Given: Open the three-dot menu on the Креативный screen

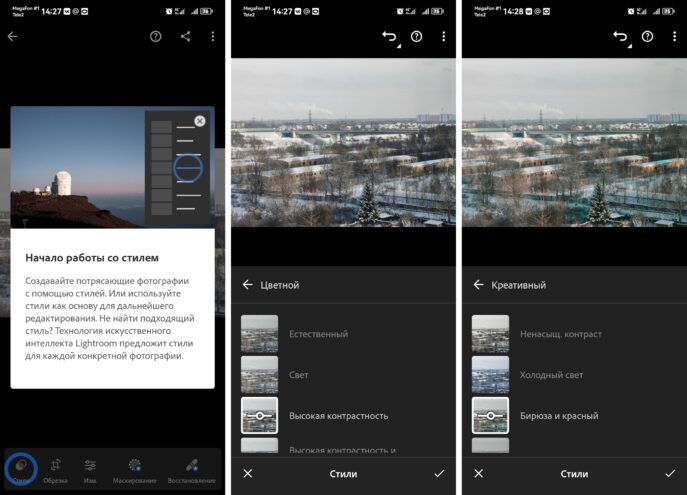Looking at the screenshot, I should (x=674, y=36).
